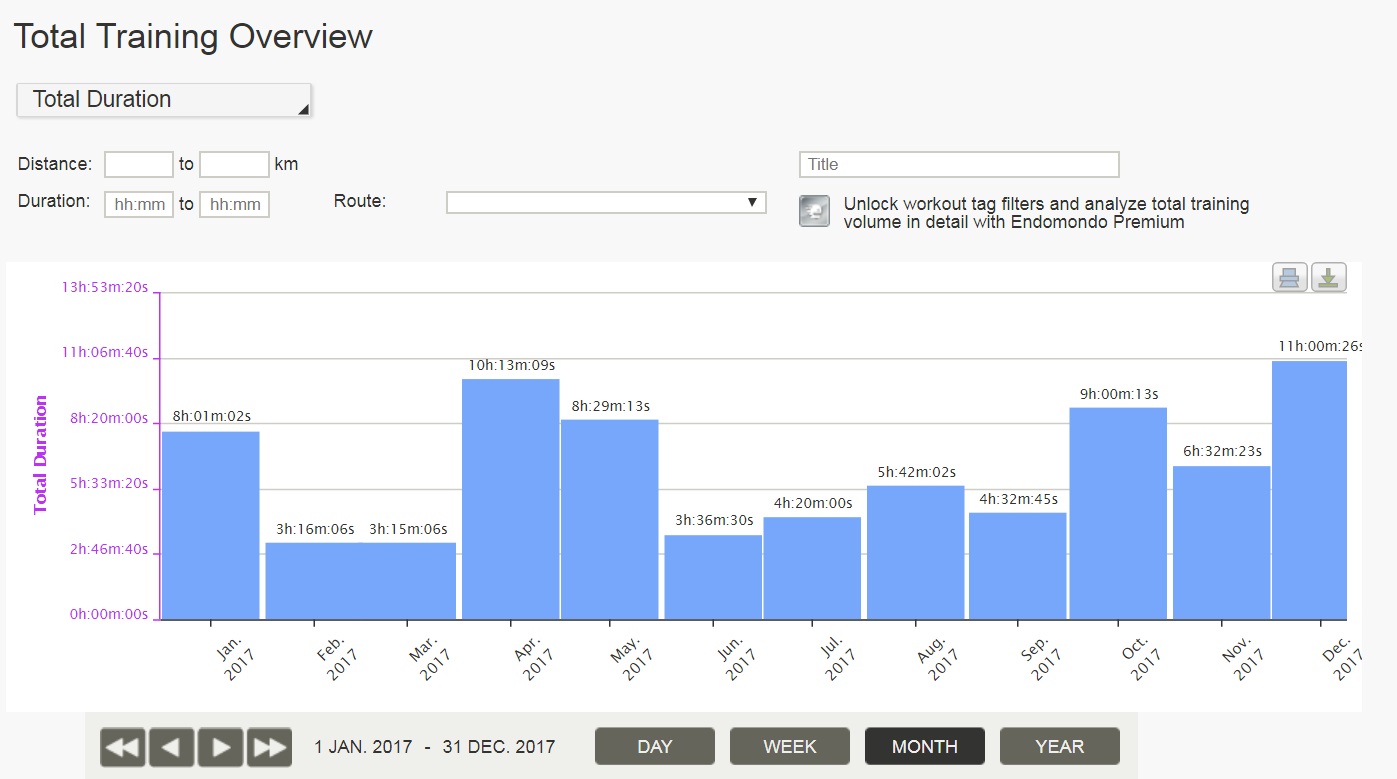Click the Mar. 2017 bar
1397x779 pixels.
[x=409, y=581]
